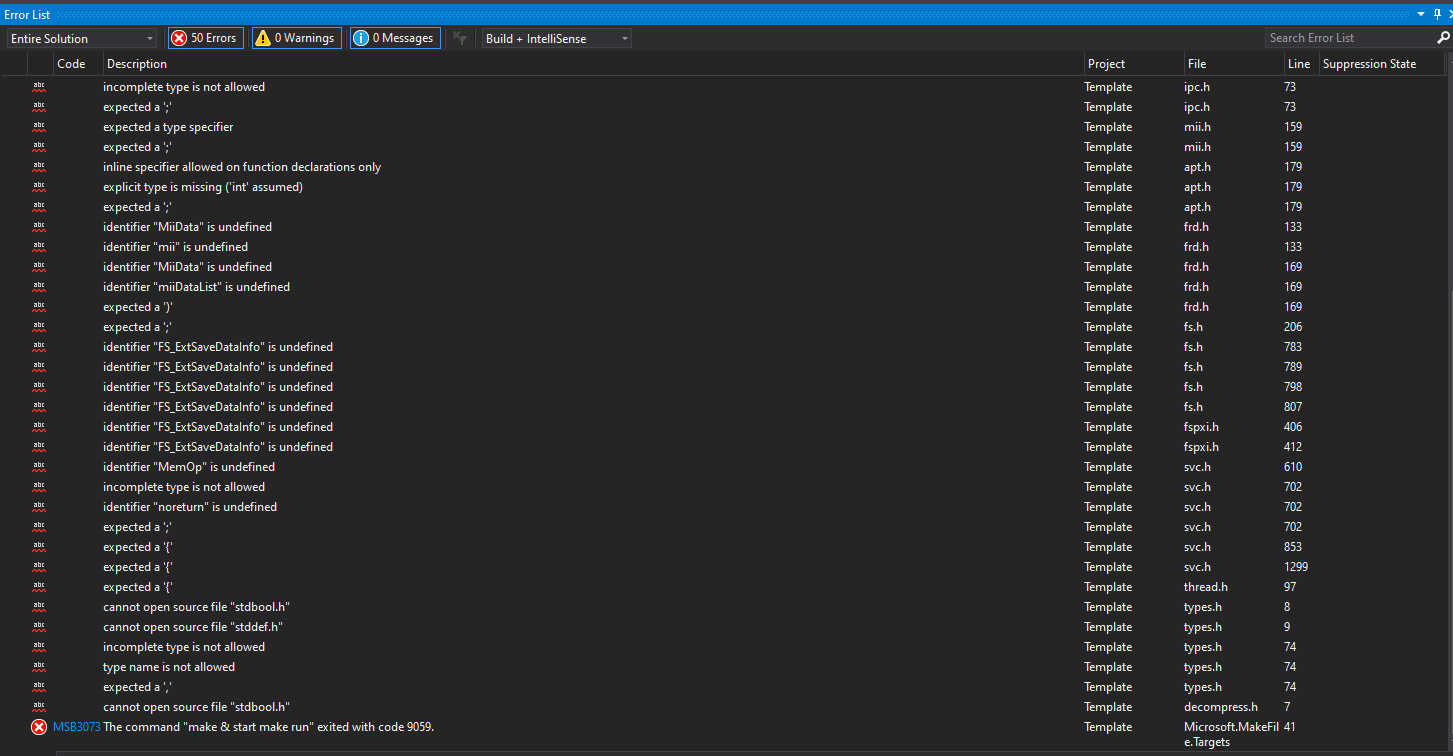The height and width of the screenshot is (756, 1453).
Task: Toggle the 0 Warnings filter
Action: tap(296, 38)
